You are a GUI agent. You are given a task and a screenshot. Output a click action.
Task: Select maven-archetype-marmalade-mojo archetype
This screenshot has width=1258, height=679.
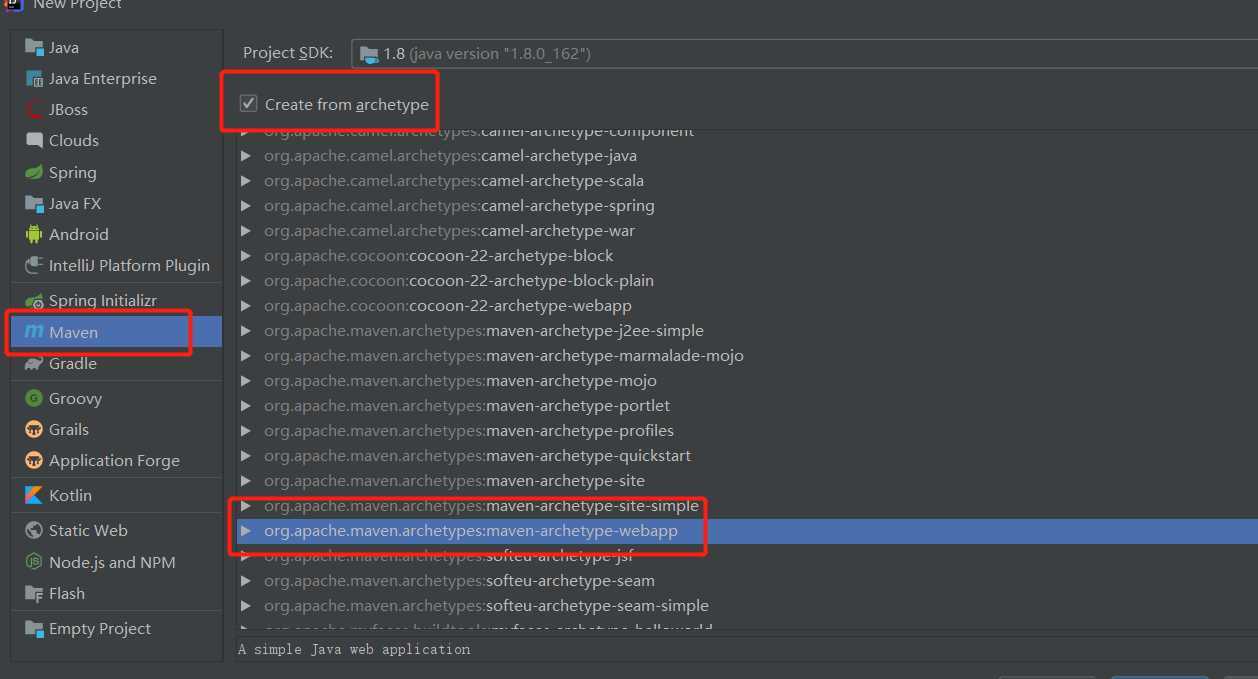(504, 356)
